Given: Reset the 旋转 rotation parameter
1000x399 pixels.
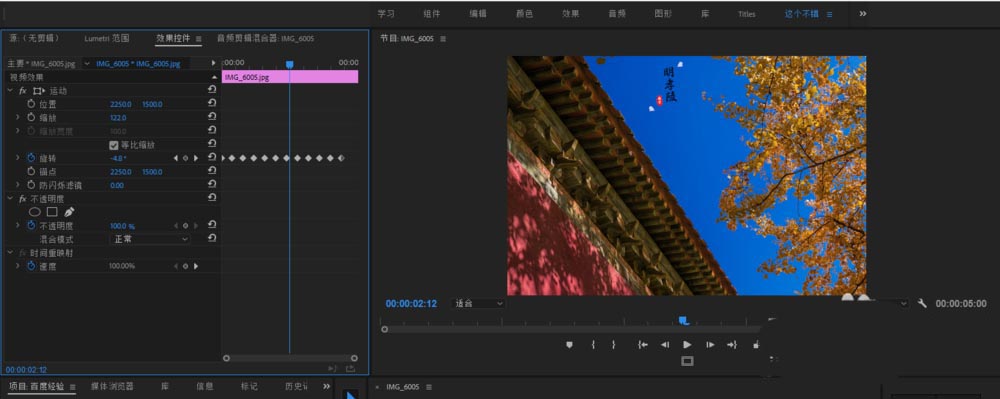Looking at the screenshot, I should [212, 157].
